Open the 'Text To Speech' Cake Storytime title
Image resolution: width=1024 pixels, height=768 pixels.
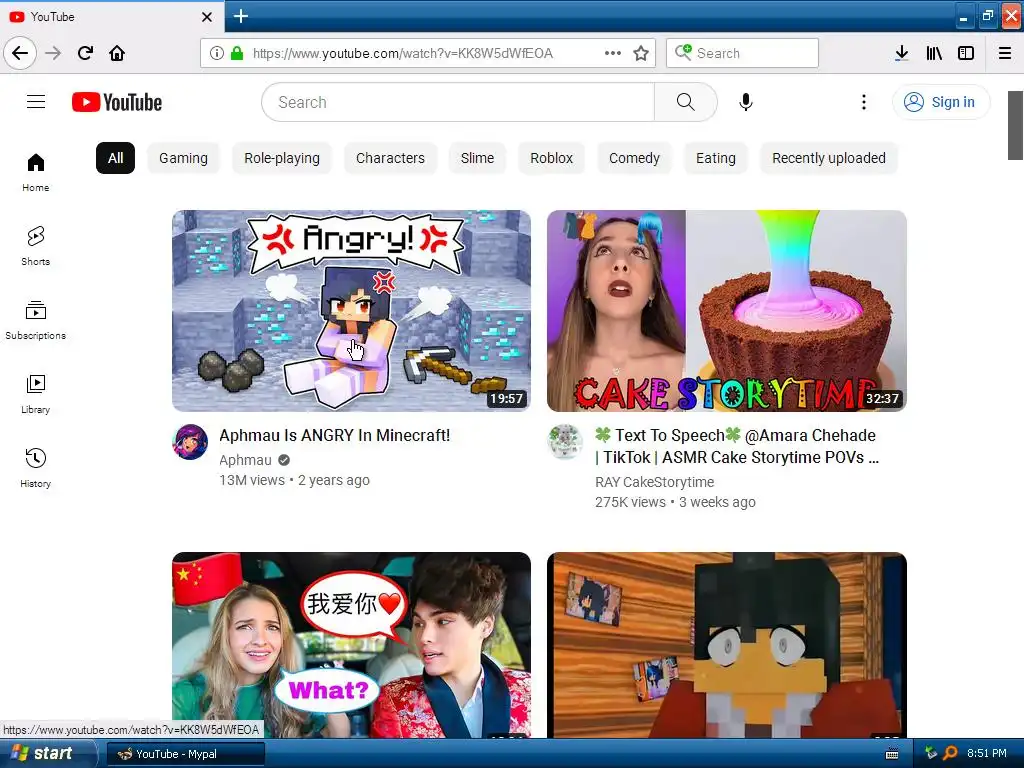(x=737, y=447)
